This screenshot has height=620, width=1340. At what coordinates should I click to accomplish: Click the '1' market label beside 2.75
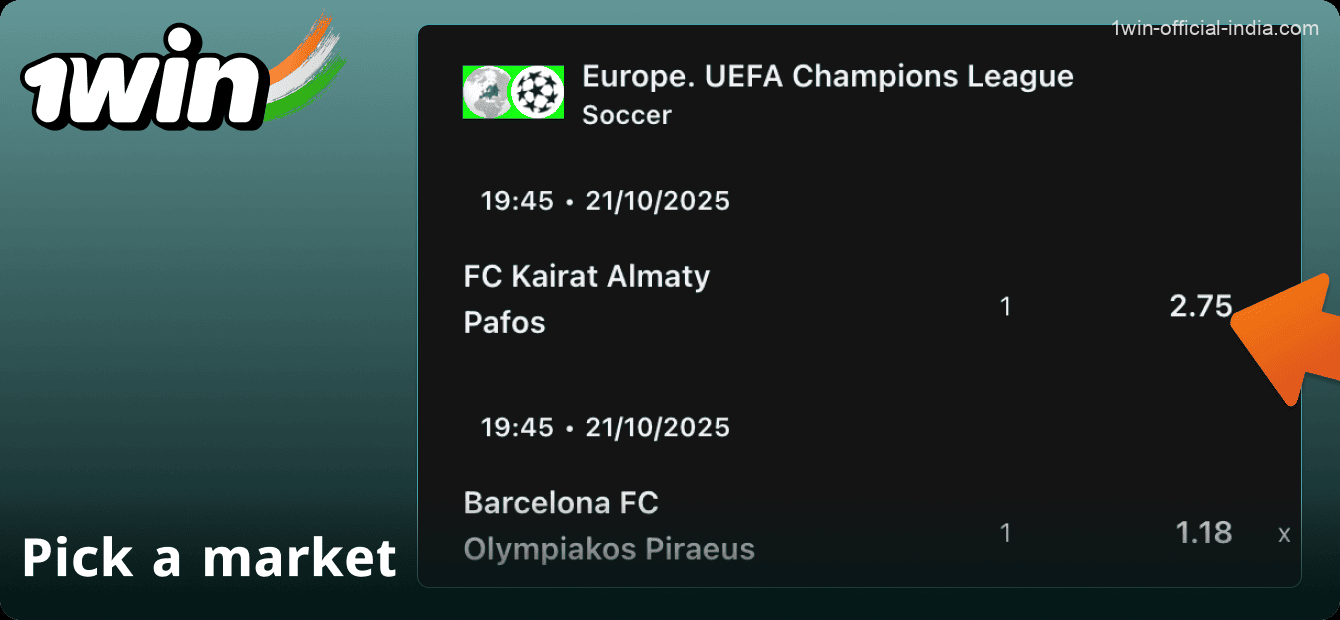coord(1005,307)
